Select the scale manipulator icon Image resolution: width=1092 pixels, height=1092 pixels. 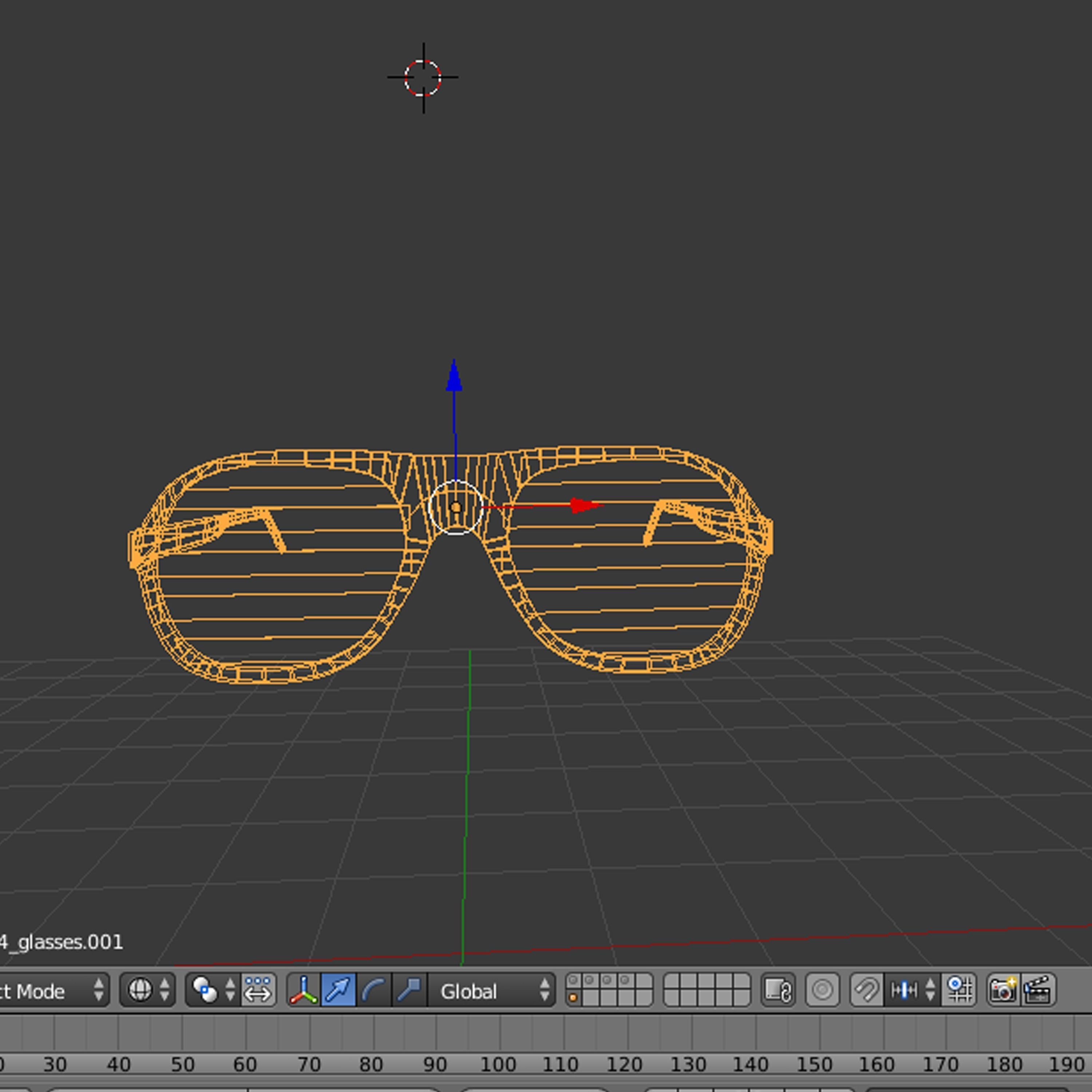coord(408,990)
